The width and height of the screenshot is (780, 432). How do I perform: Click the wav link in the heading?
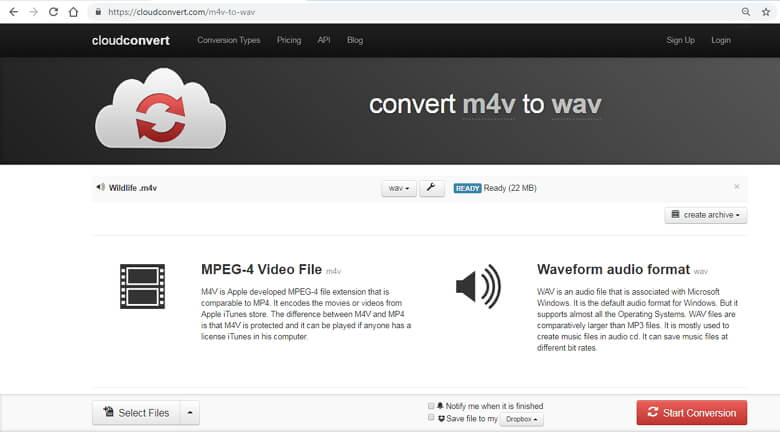(577, 105)
